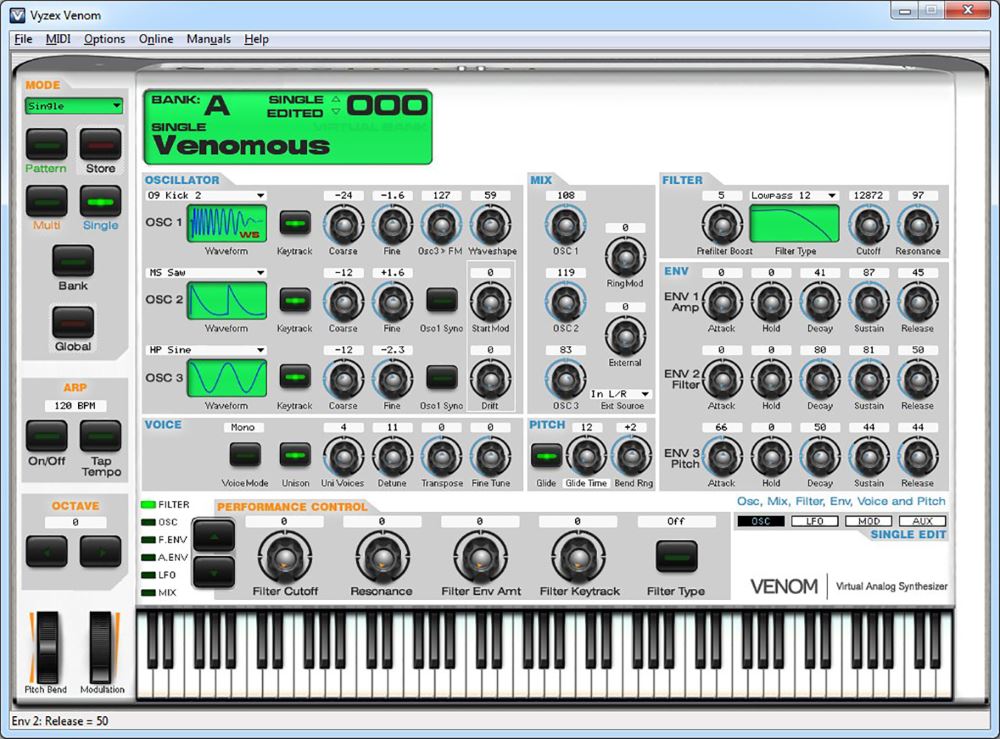Click the Detune knob
Viewport: 1000px width, 739px height.
(392, 457)
